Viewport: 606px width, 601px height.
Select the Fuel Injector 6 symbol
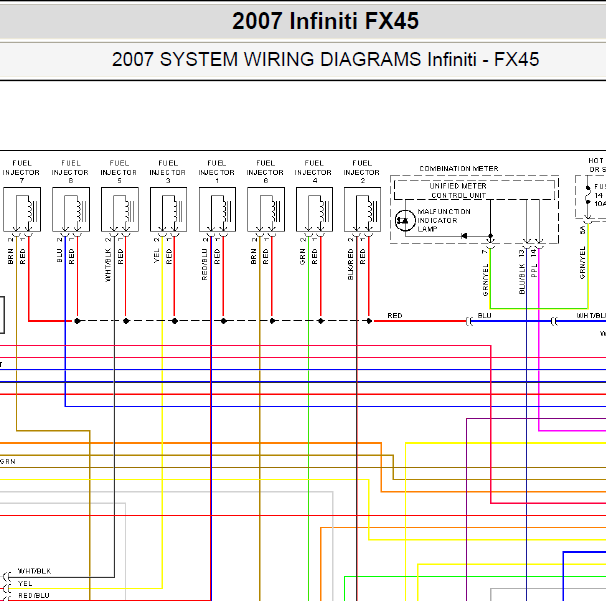click(x=266, y=209)
